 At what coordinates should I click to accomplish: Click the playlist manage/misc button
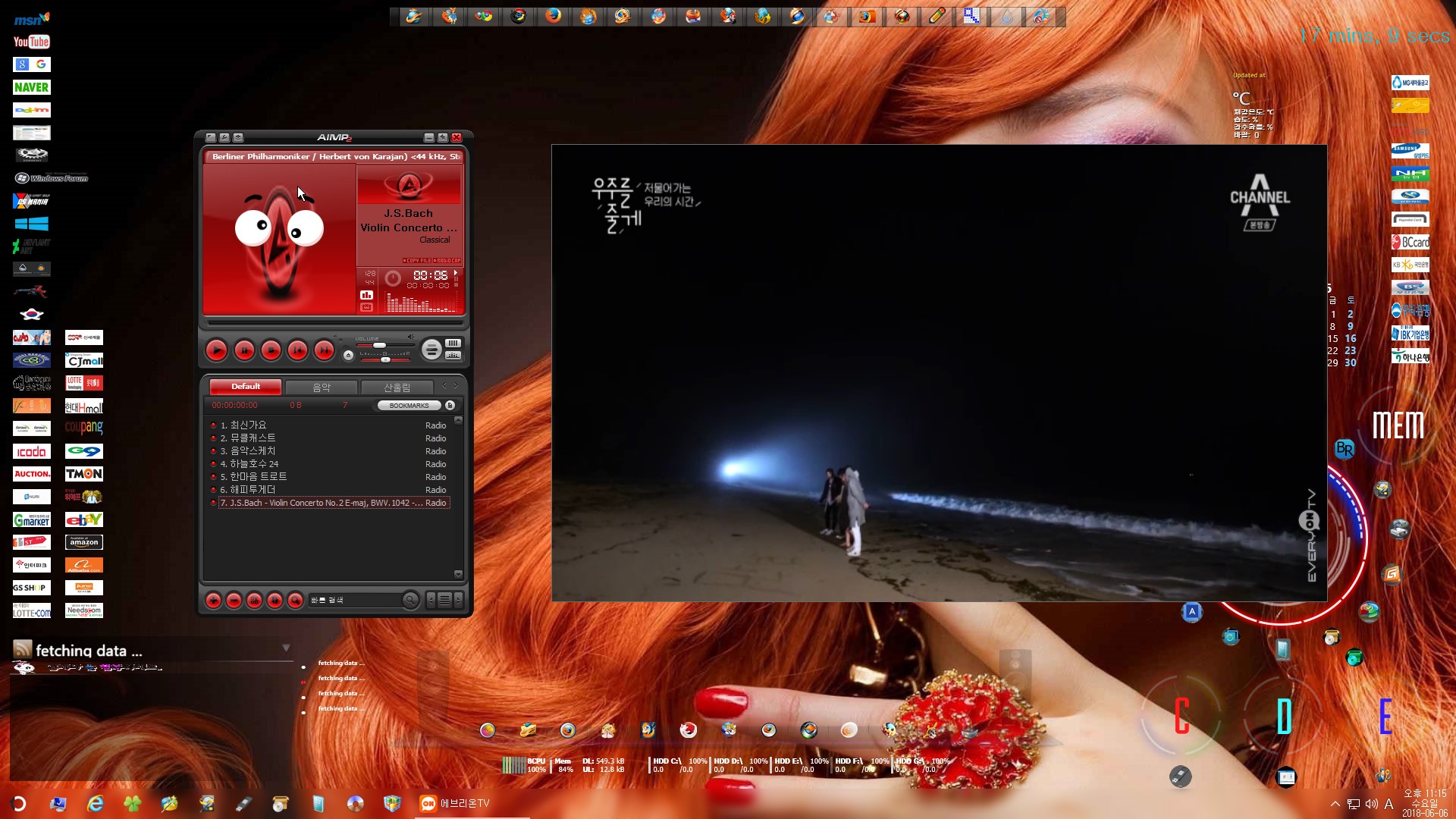pos(255,601)
